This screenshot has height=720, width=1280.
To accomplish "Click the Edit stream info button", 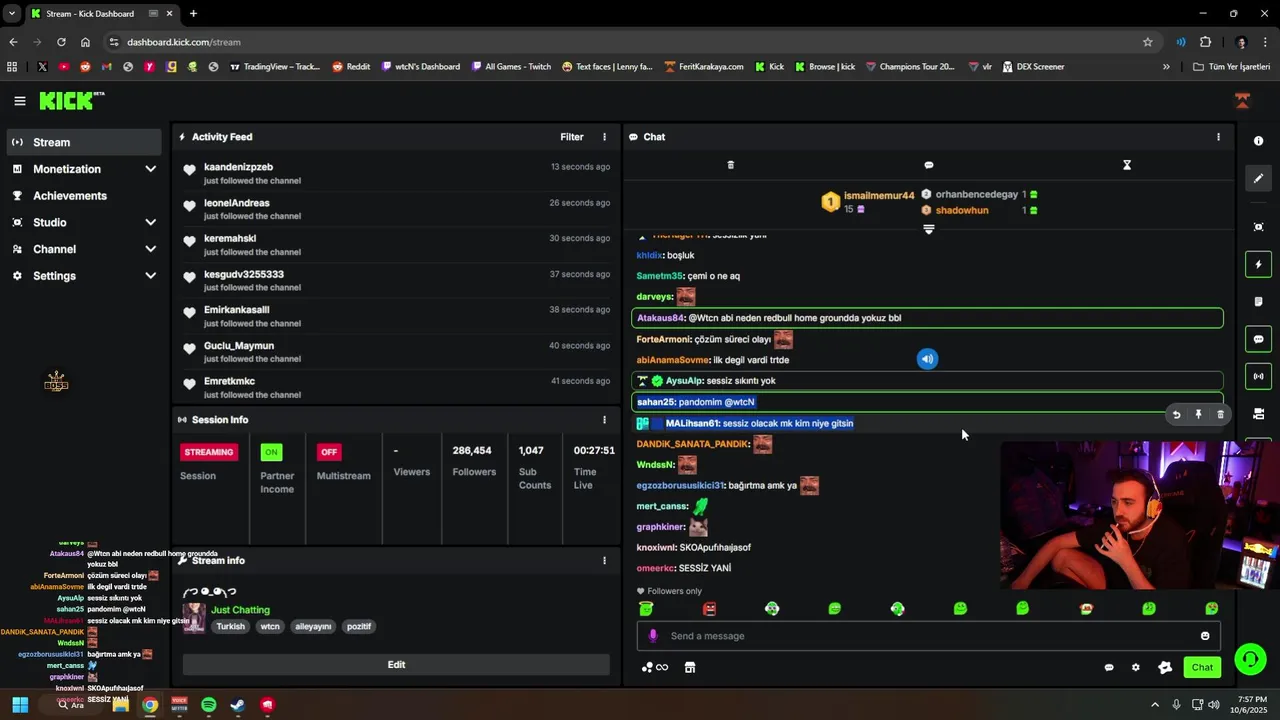I will coord(396,665).
